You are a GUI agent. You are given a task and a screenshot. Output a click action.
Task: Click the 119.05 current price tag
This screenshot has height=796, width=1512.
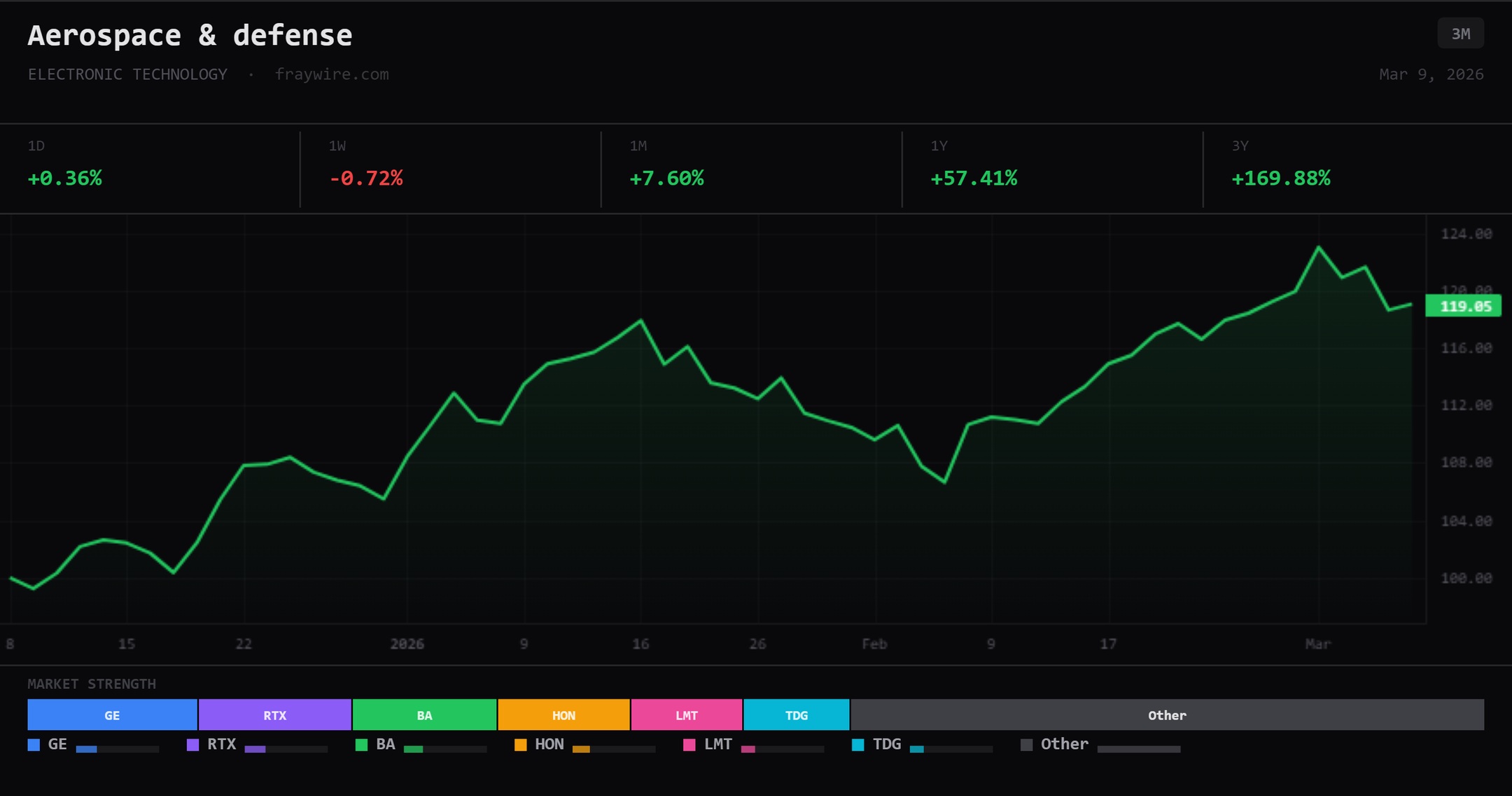pos(1464,306)
